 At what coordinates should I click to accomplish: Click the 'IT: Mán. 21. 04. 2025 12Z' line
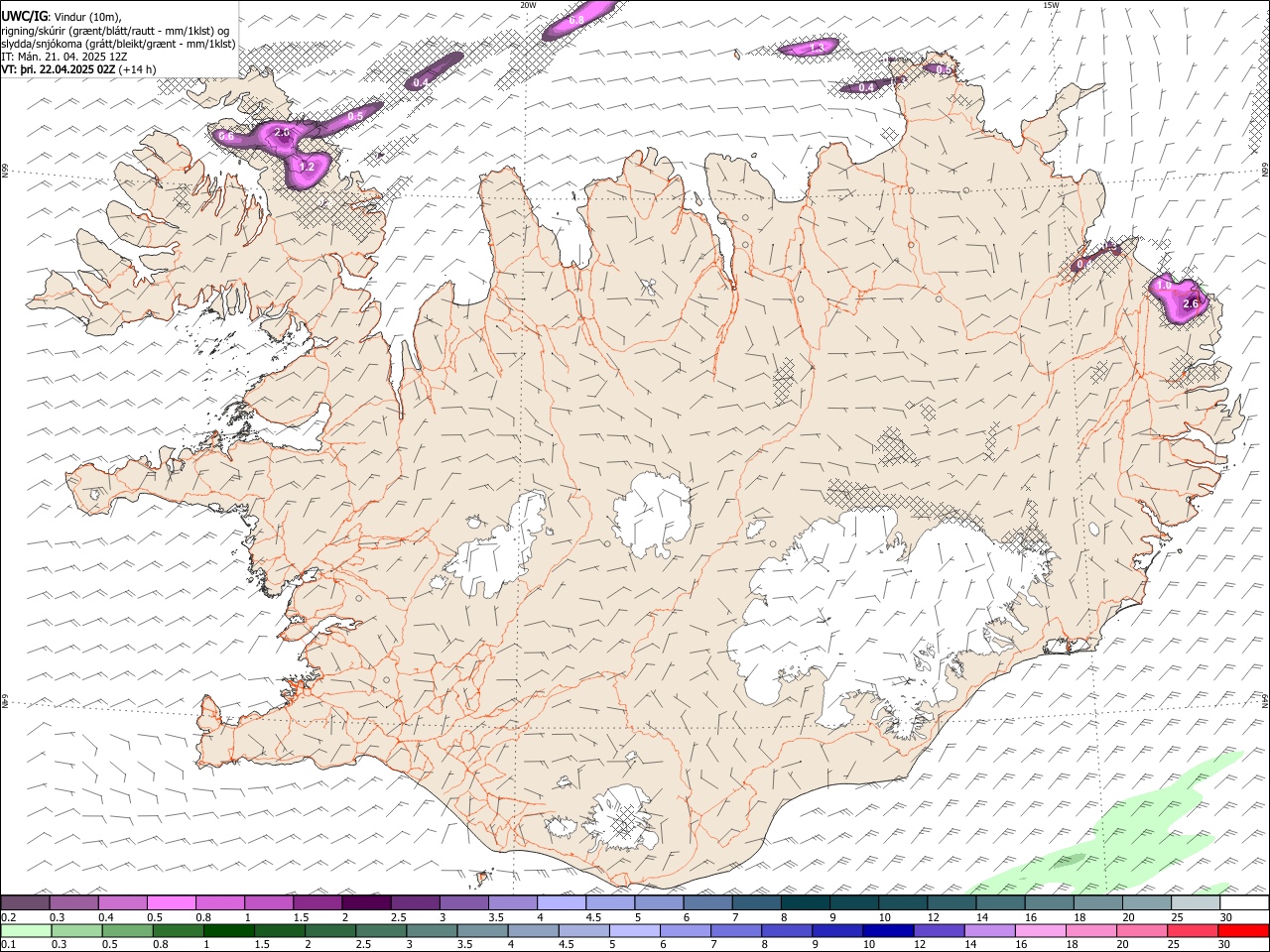click(64, 57)
